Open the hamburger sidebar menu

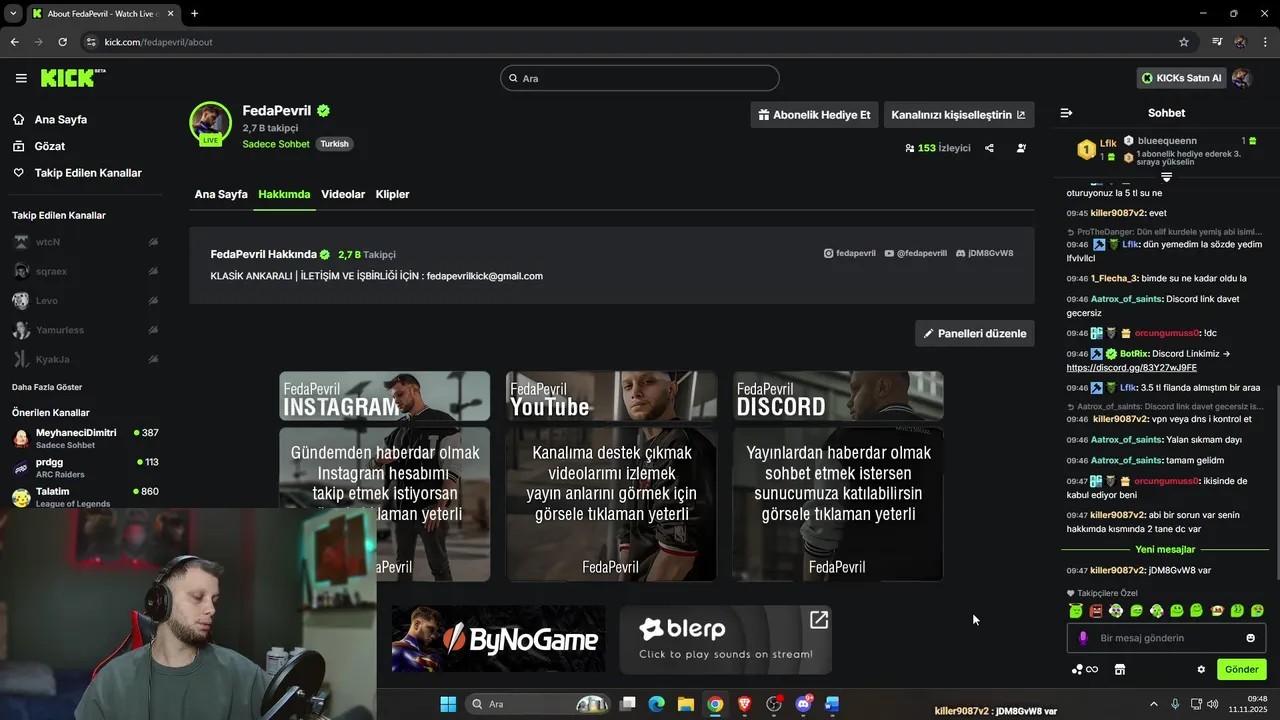point(21,78)
